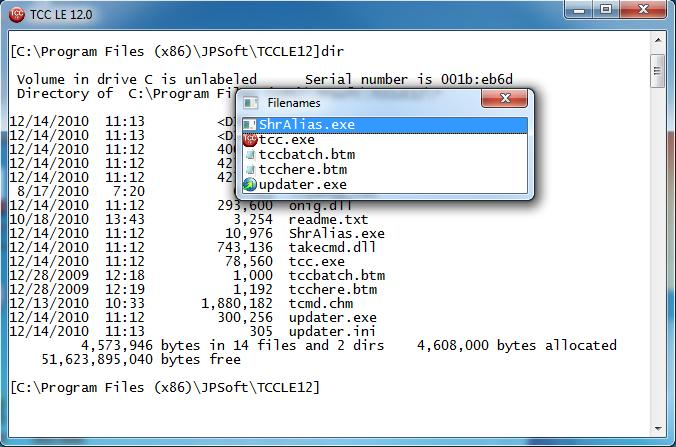
Task: Click the ShrAlias.exe file icon in popup
Action: (x=249, y=125)
